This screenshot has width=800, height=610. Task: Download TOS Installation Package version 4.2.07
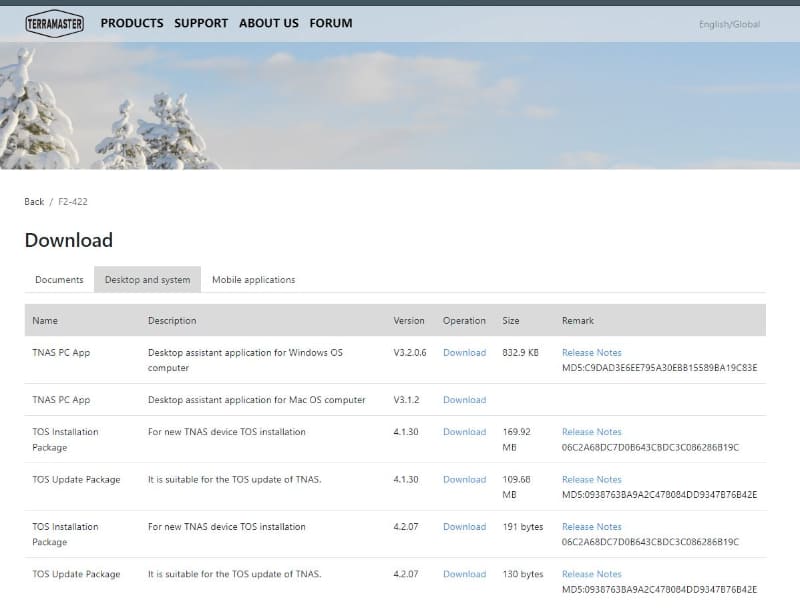(x=464, y=527)
